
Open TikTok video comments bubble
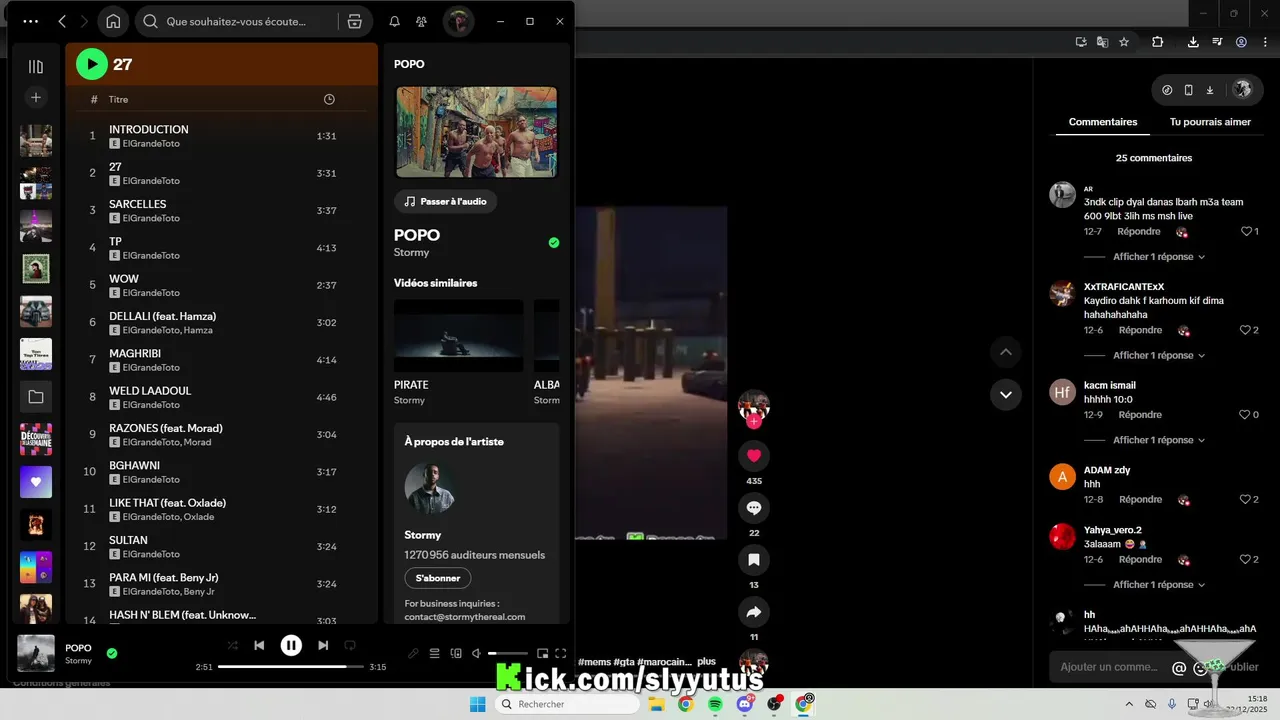[x=754, y=508]
